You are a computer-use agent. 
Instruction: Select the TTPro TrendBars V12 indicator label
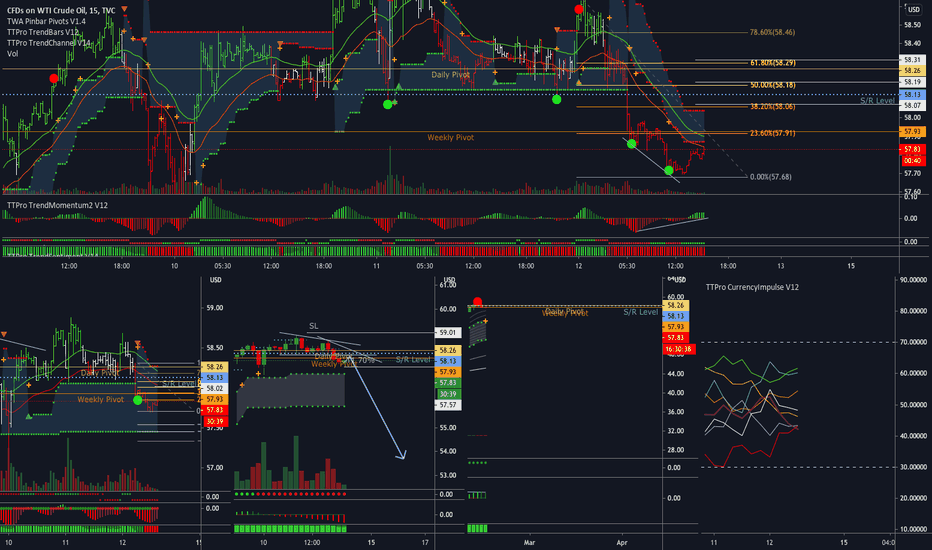[43, 32]
